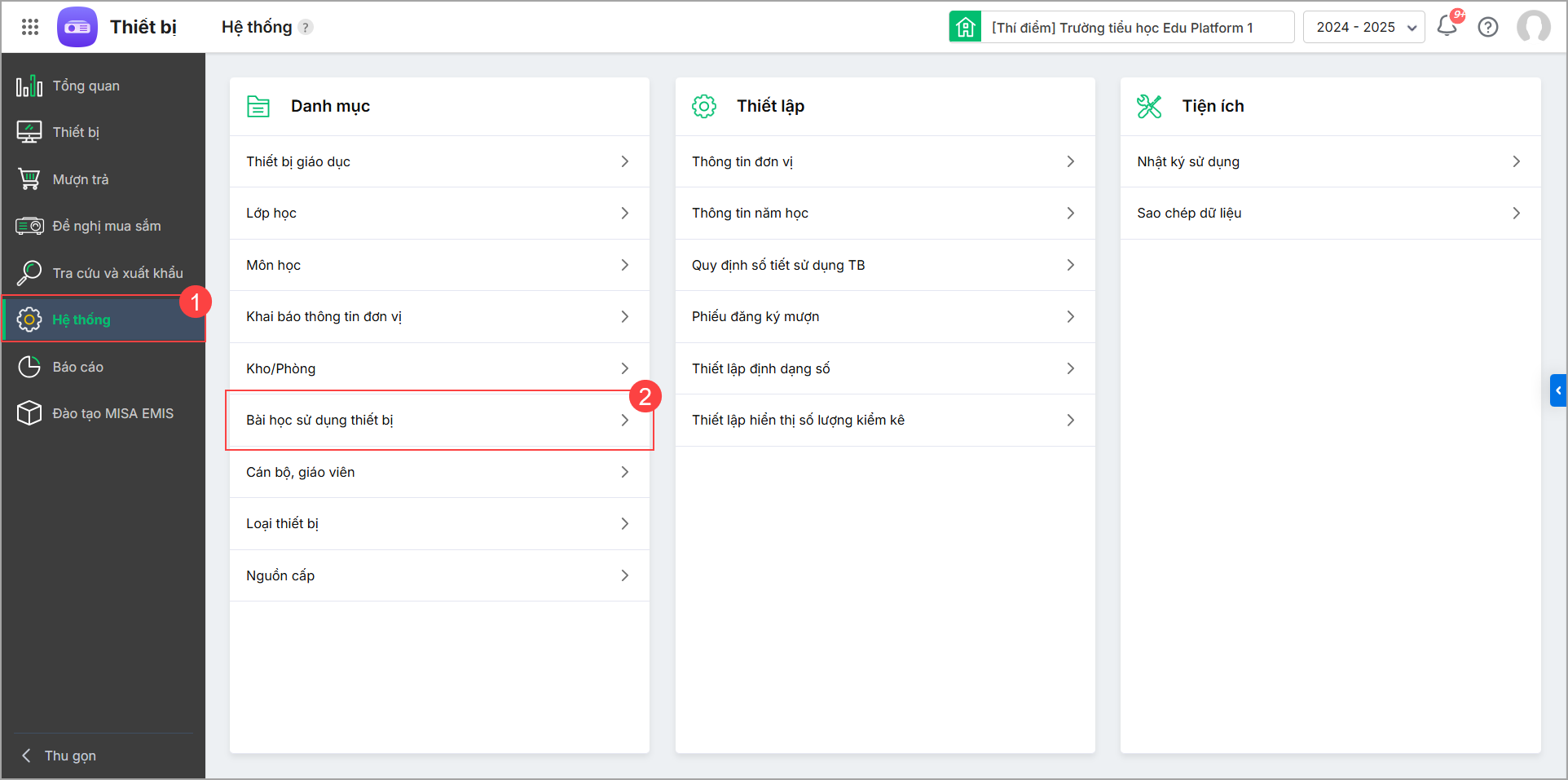Open the help question mark icon

click(1488, 27)
